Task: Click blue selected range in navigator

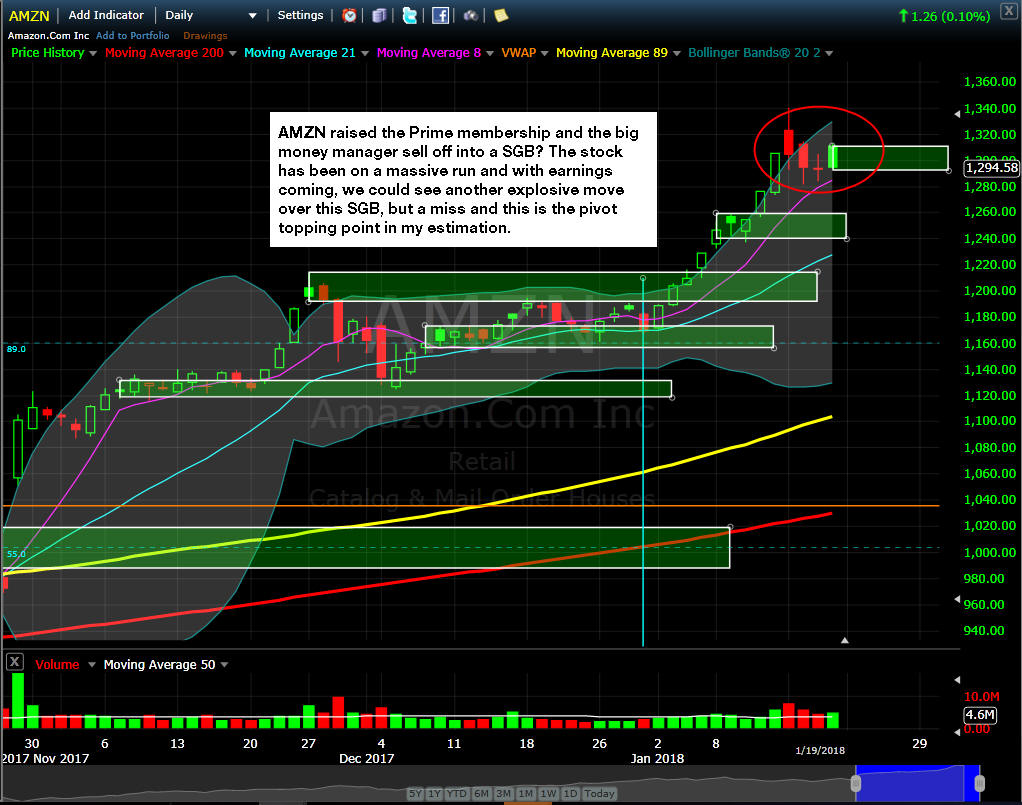Action: 918,783
